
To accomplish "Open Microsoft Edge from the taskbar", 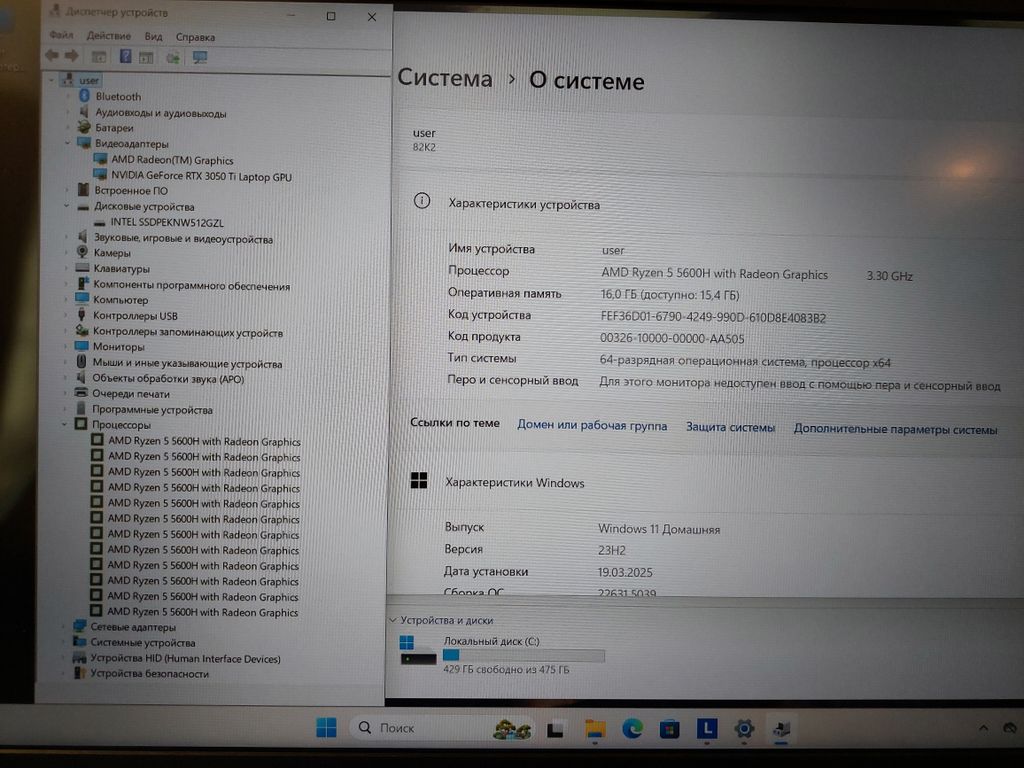I will [x=632, y=729].
